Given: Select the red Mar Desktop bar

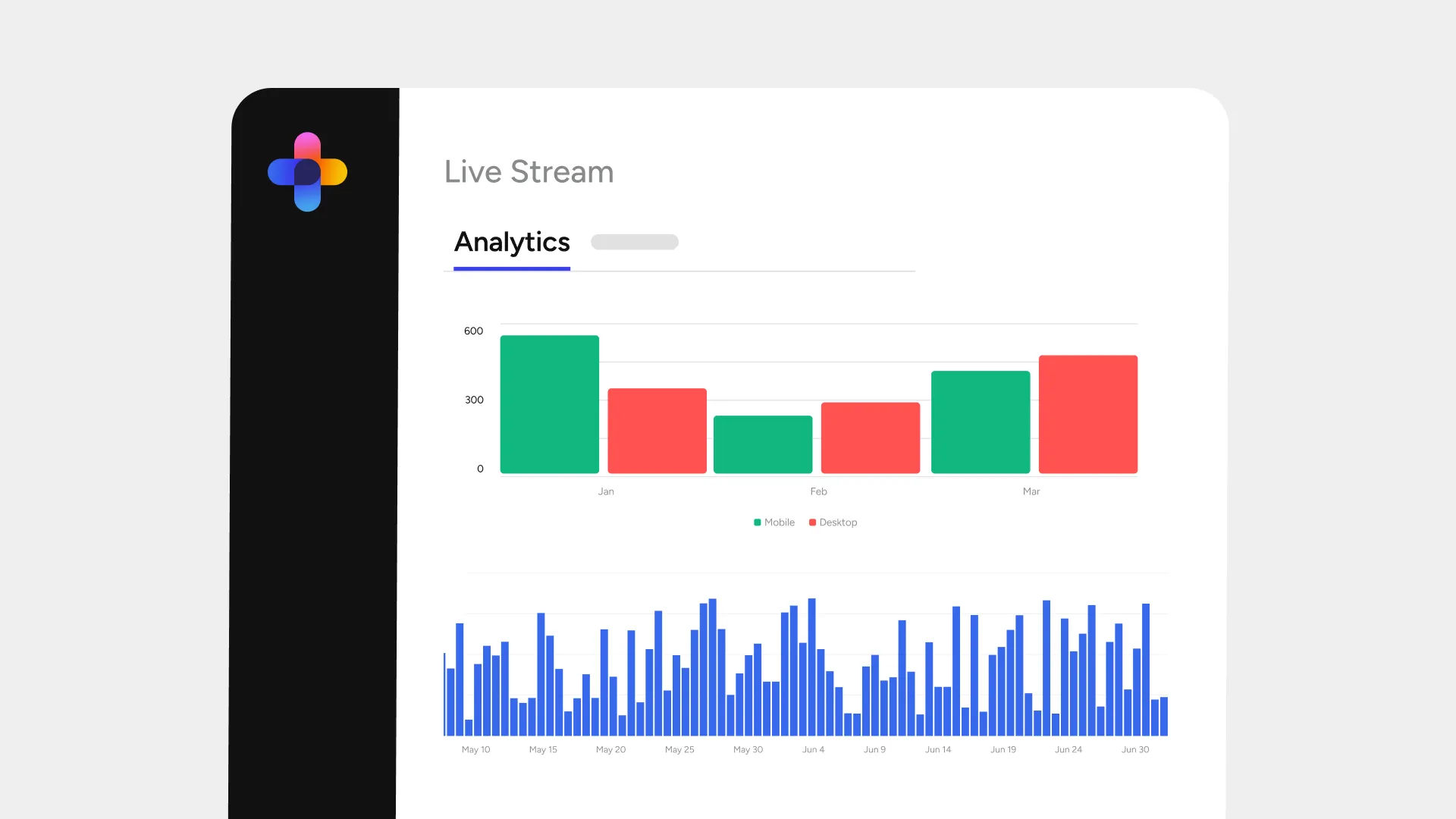Looking at the screenshot, I should coord(1087,414).
